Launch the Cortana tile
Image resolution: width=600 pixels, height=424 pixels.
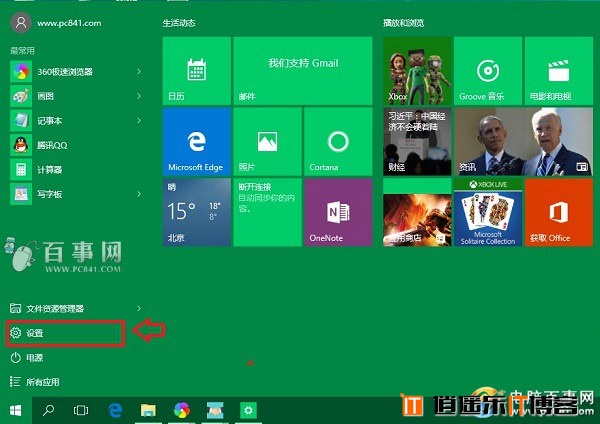click(337, 141)
